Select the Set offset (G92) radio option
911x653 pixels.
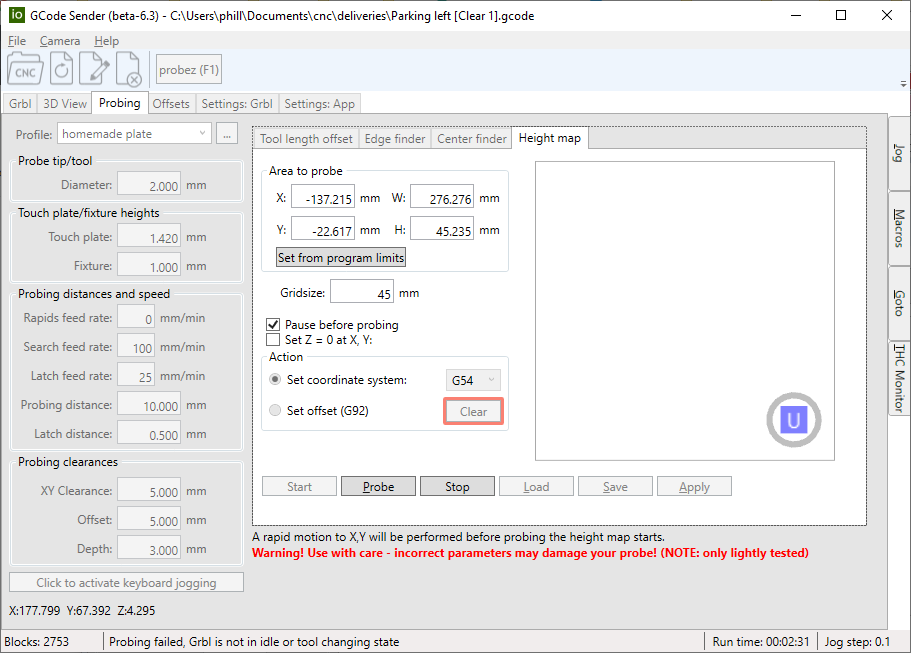pyautogui.click(x=276, y=411)
